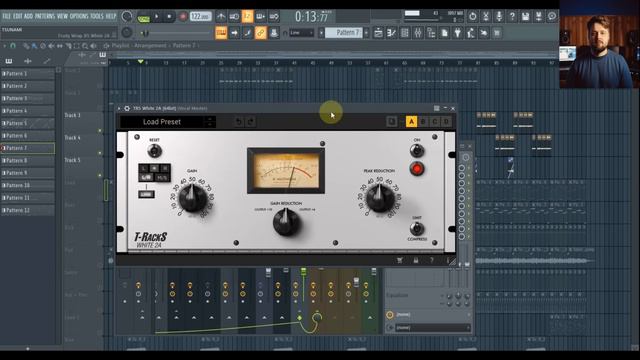Viewport: 640px width, 360px height.
Task: Open the PATTERNS menu
Action: pyautogui.click(x=44, y=16)
